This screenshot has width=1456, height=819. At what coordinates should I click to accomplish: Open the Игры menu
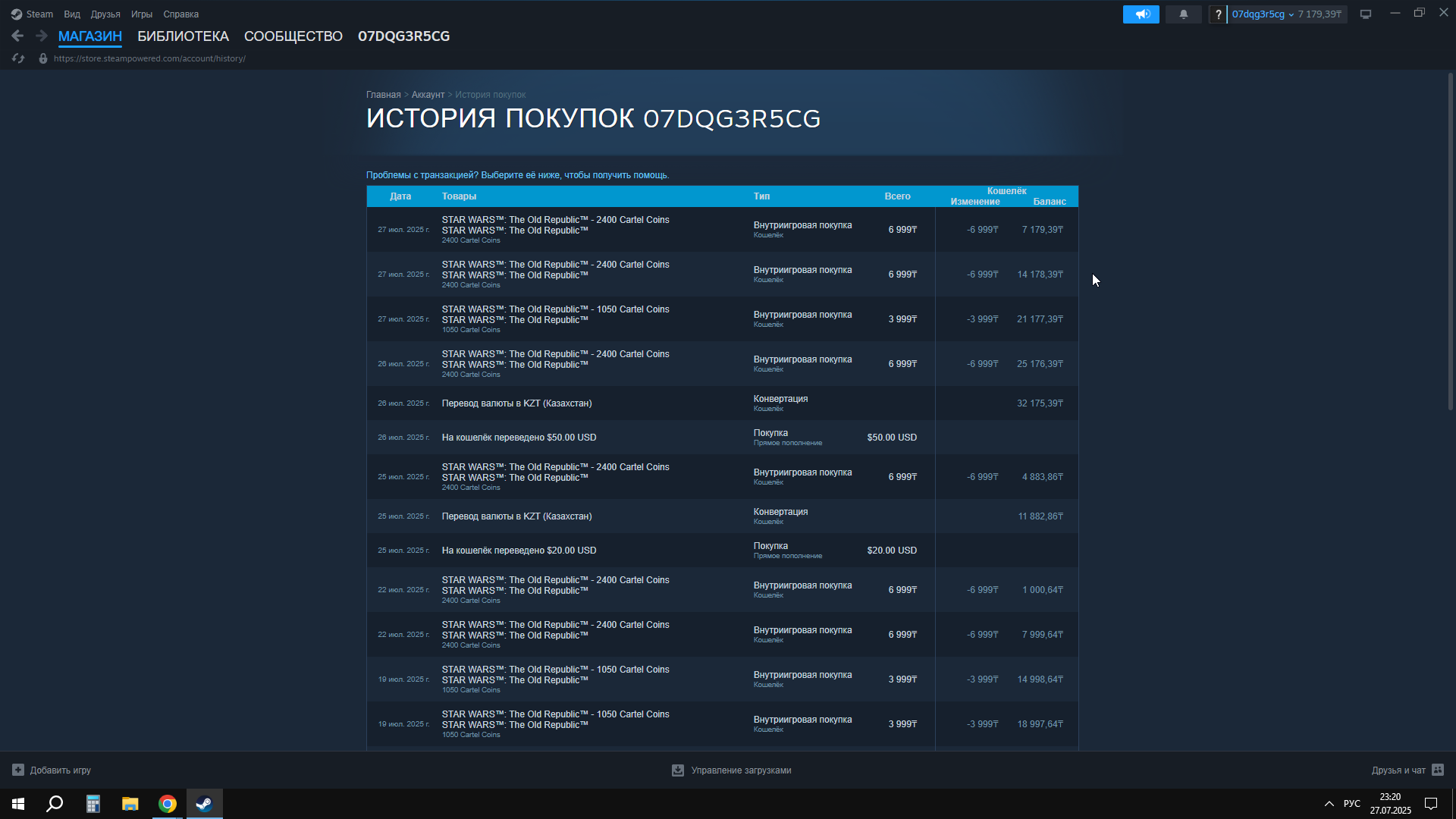(142, 14)
